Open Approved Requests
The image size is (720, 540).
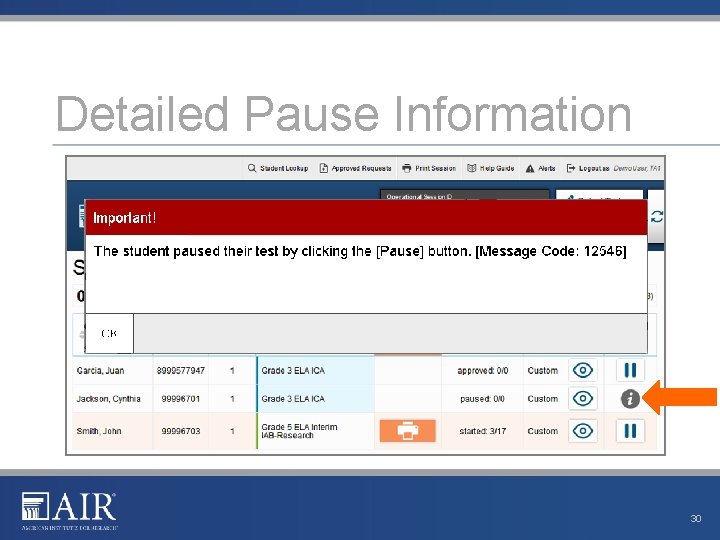click(x=355, y=168)
